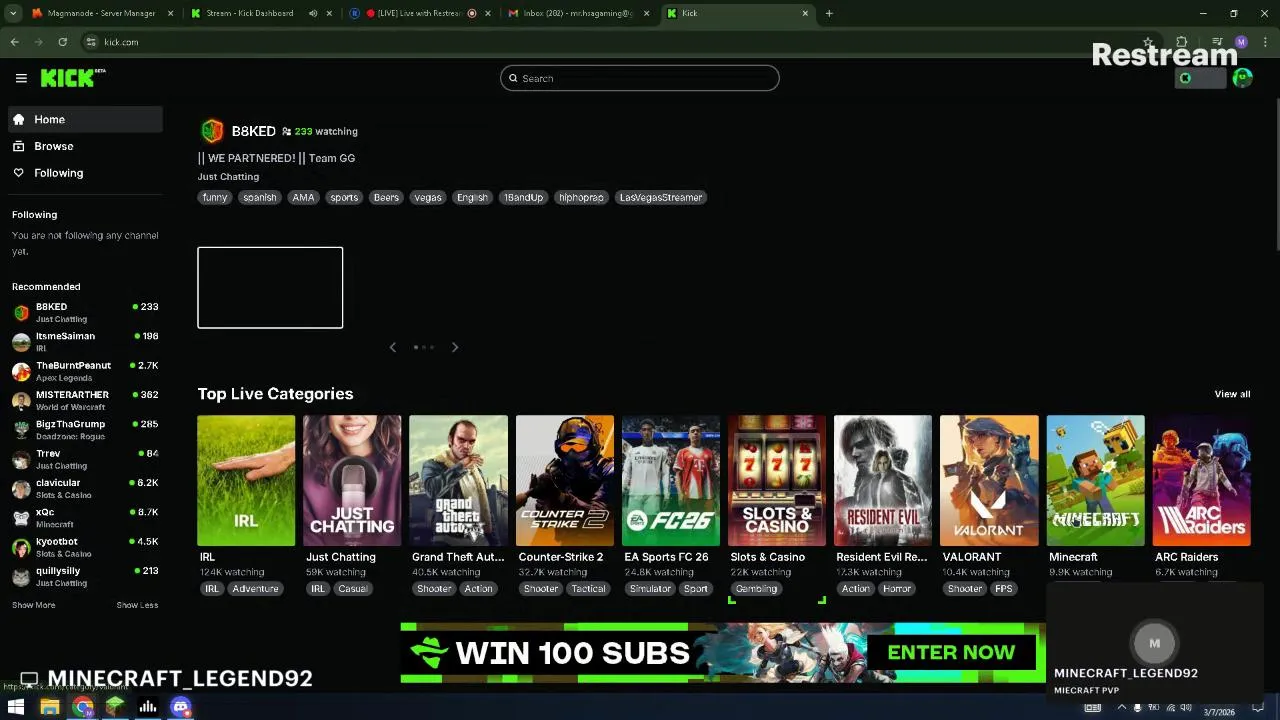Open recommended channel quillysilly avatar
Viewport: 1280px width, 720px height.
[21, 576]
